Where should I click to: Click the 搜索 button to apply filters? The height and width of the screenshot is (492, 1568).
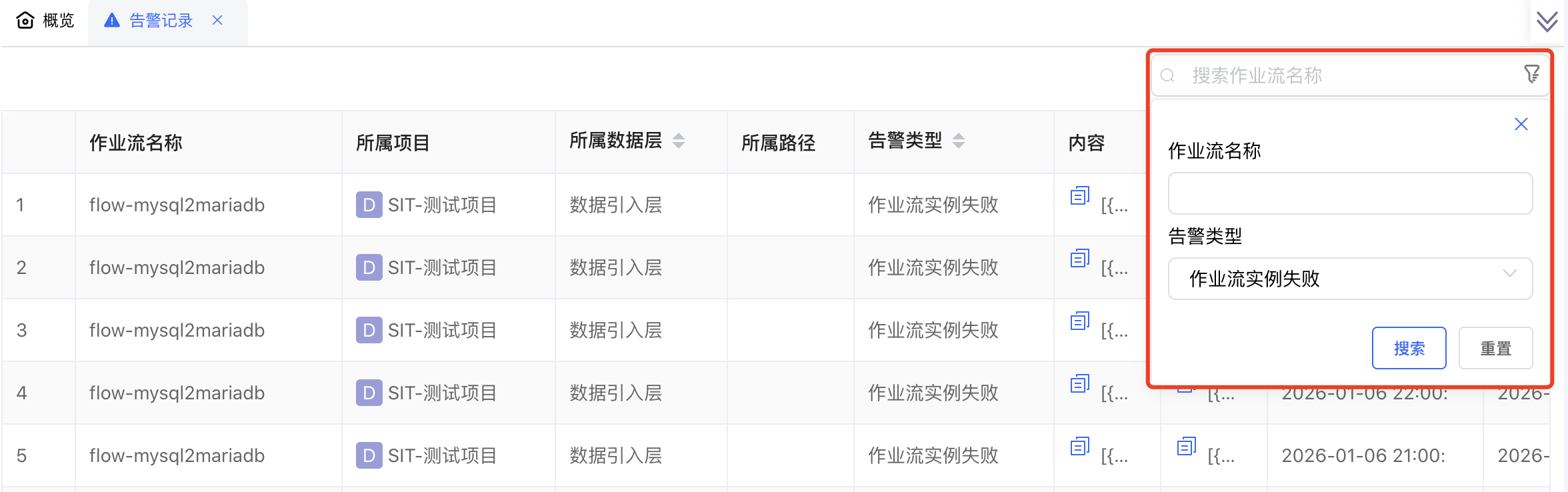pyautogui.click(x=1409, y=347)
